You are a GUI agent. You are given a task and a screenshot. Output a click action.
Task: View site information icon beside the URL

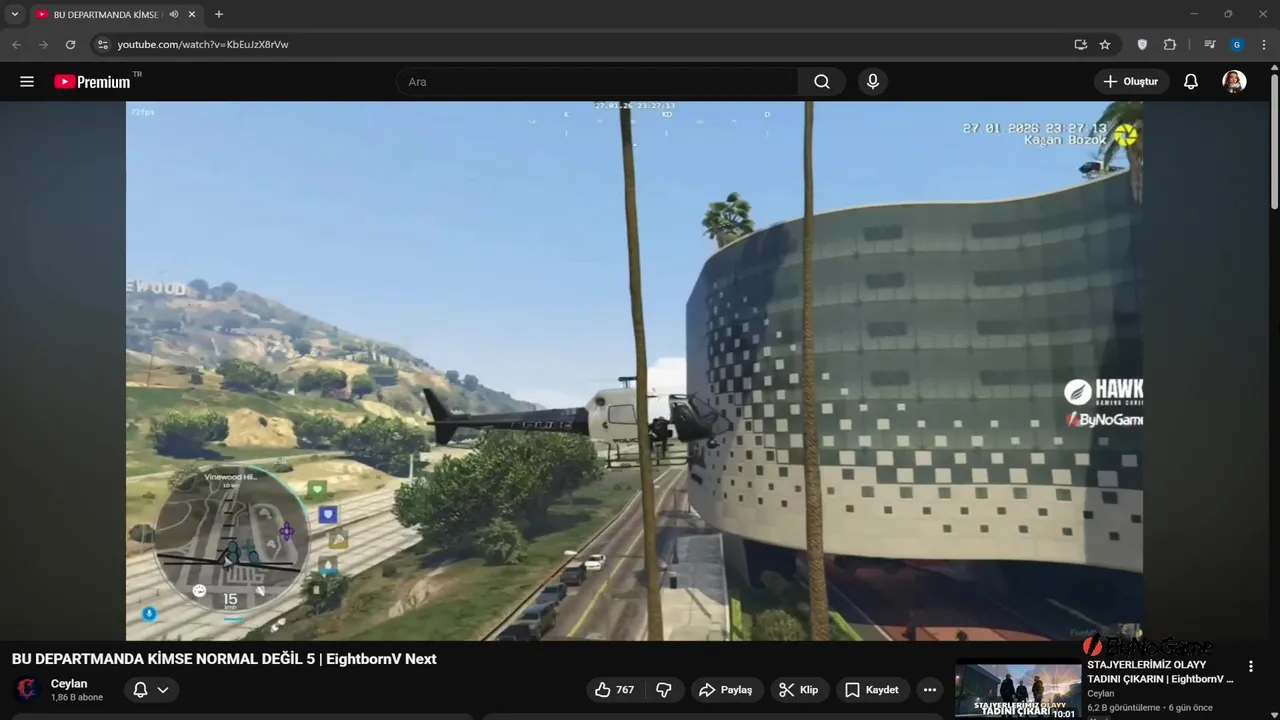click(x=101, y=44)
